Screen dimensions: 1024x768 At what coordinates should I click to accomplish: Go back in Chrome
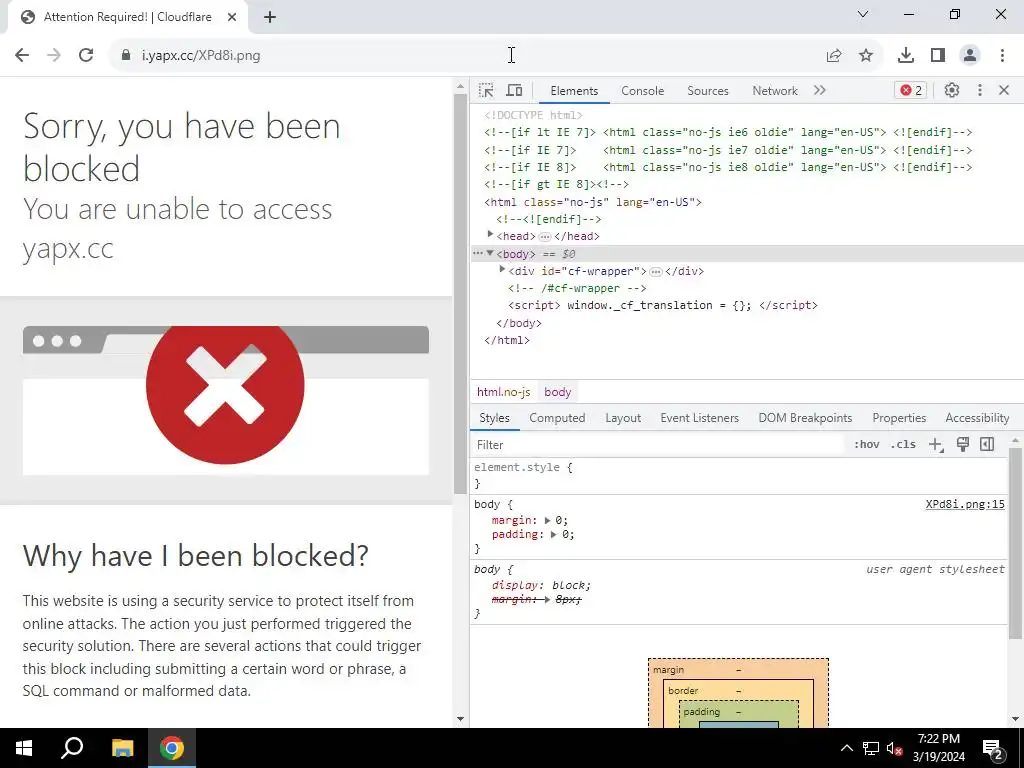point(22,56)
